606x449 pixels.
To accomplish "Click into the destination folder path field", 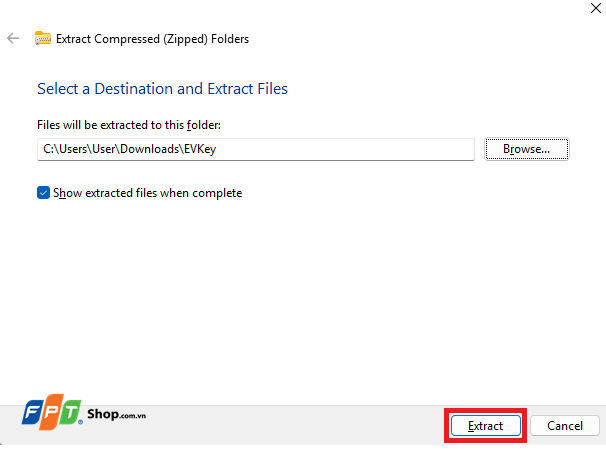I will tap(255, 149).
